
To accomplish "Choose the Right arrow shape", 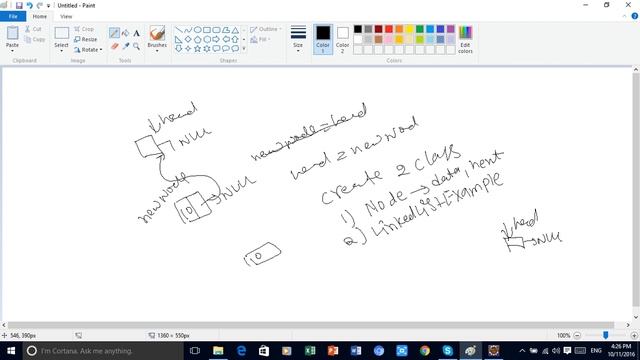I will [x=216, y=40].
